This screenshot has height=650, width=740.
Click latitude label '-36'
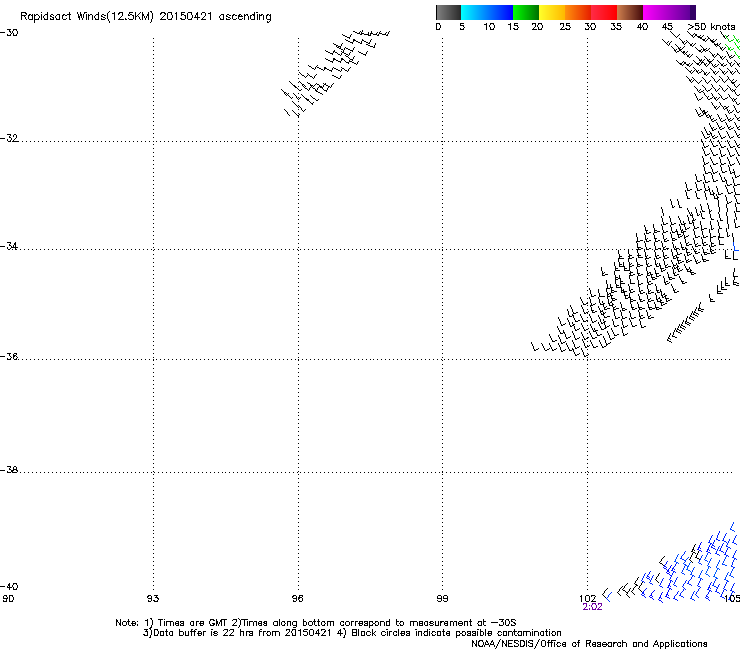click(9, 356)
